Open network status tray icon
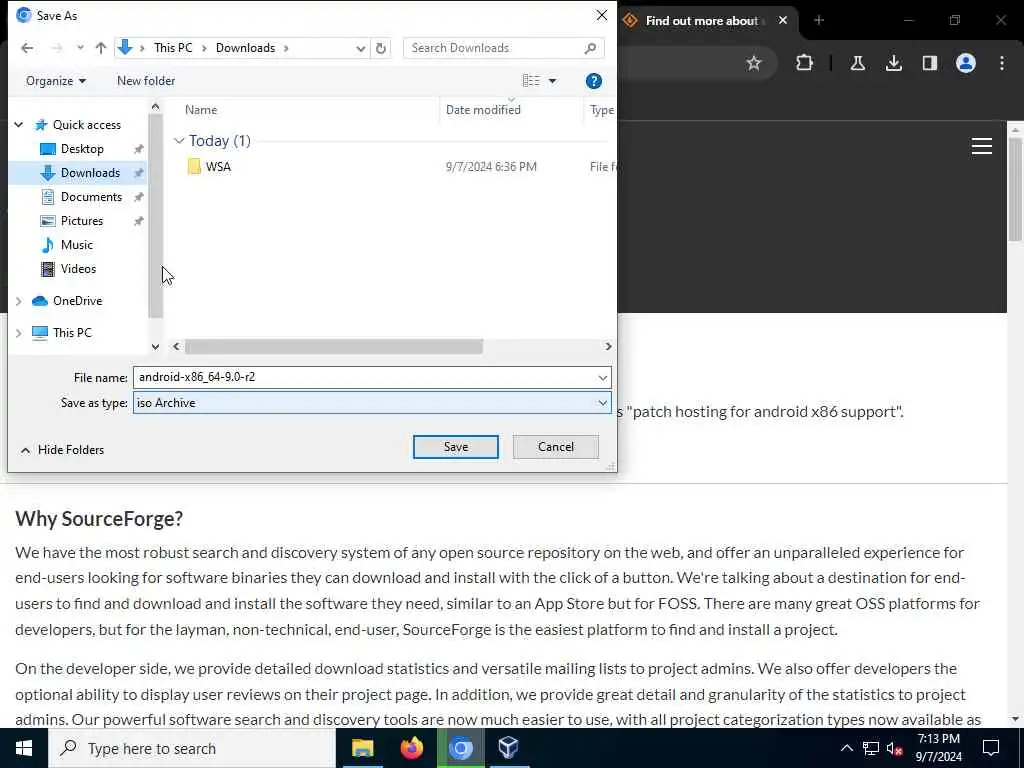Screen dimensions: 1024x768 pos(871,748)
